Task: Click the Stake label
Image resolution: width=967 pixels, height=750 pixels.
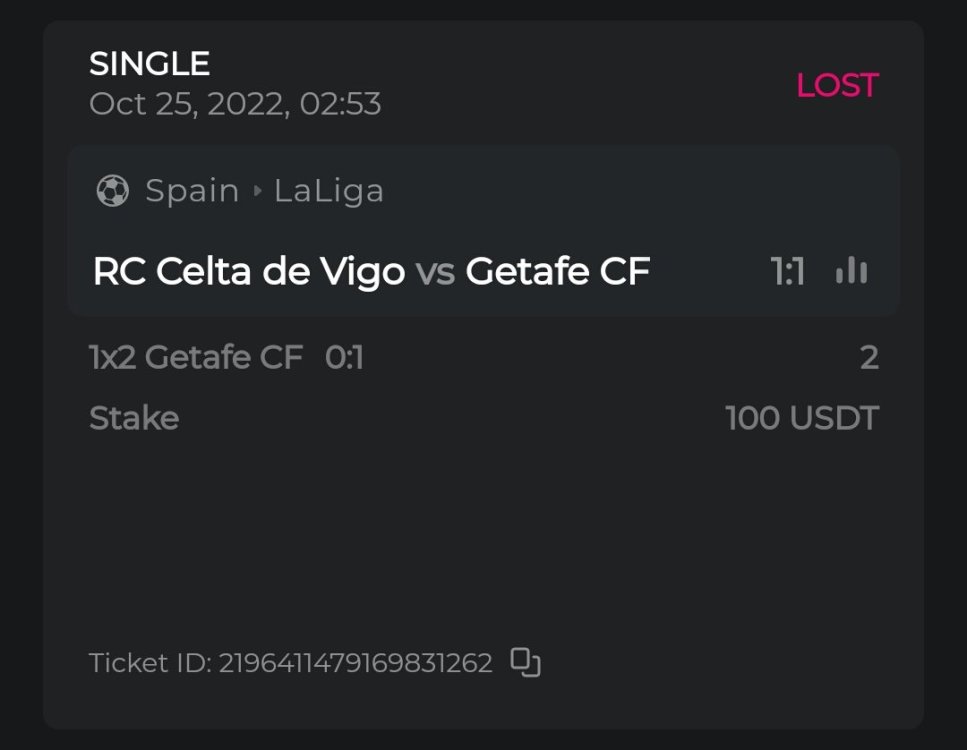Action: tap(134, 418)
